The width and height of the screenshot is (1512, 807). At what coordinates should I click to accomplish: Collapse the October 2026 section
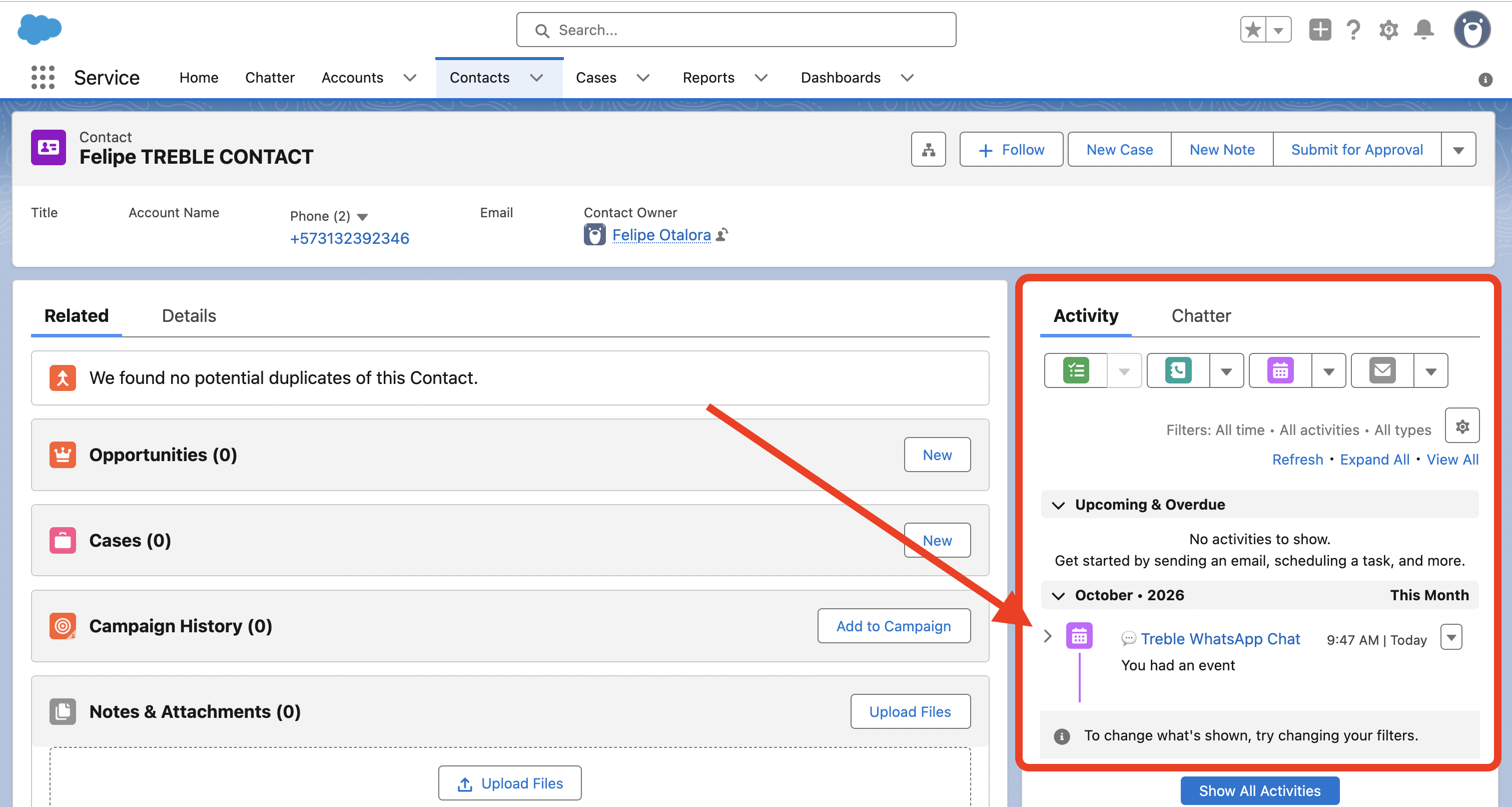[1058, 596]
